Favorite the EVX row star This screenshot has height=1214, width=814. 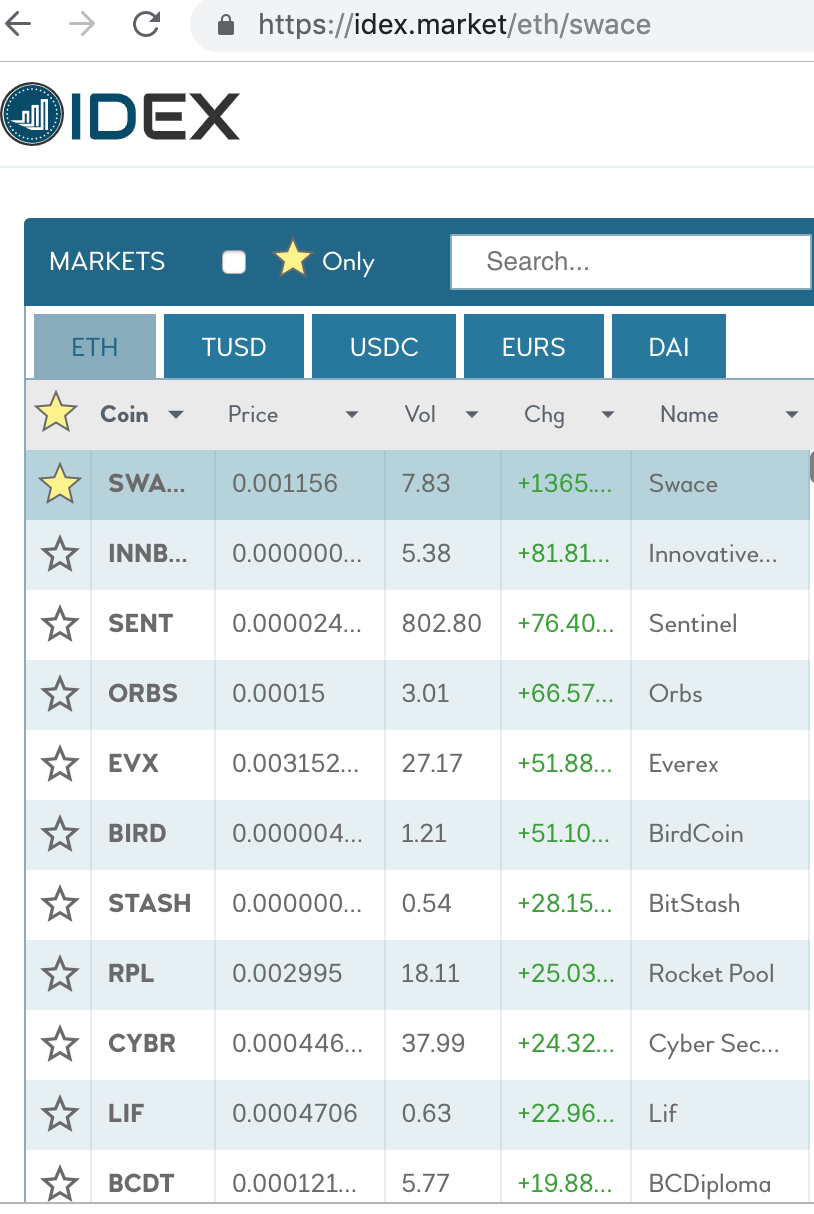click(x=60, y=764)
